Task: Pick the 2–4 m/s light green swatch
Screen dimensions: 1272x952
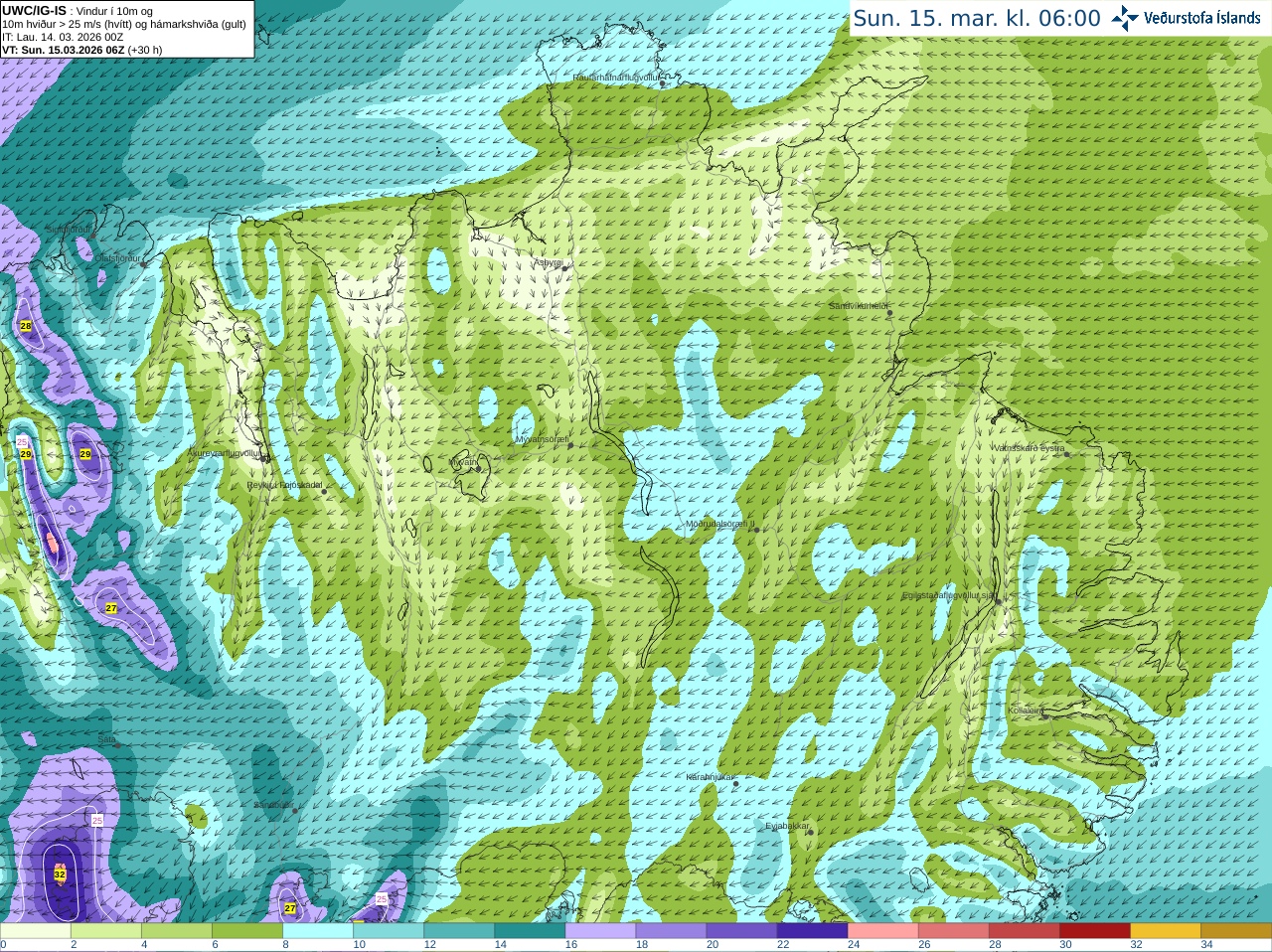Action: pyautogui.click(x=105, y=931)
